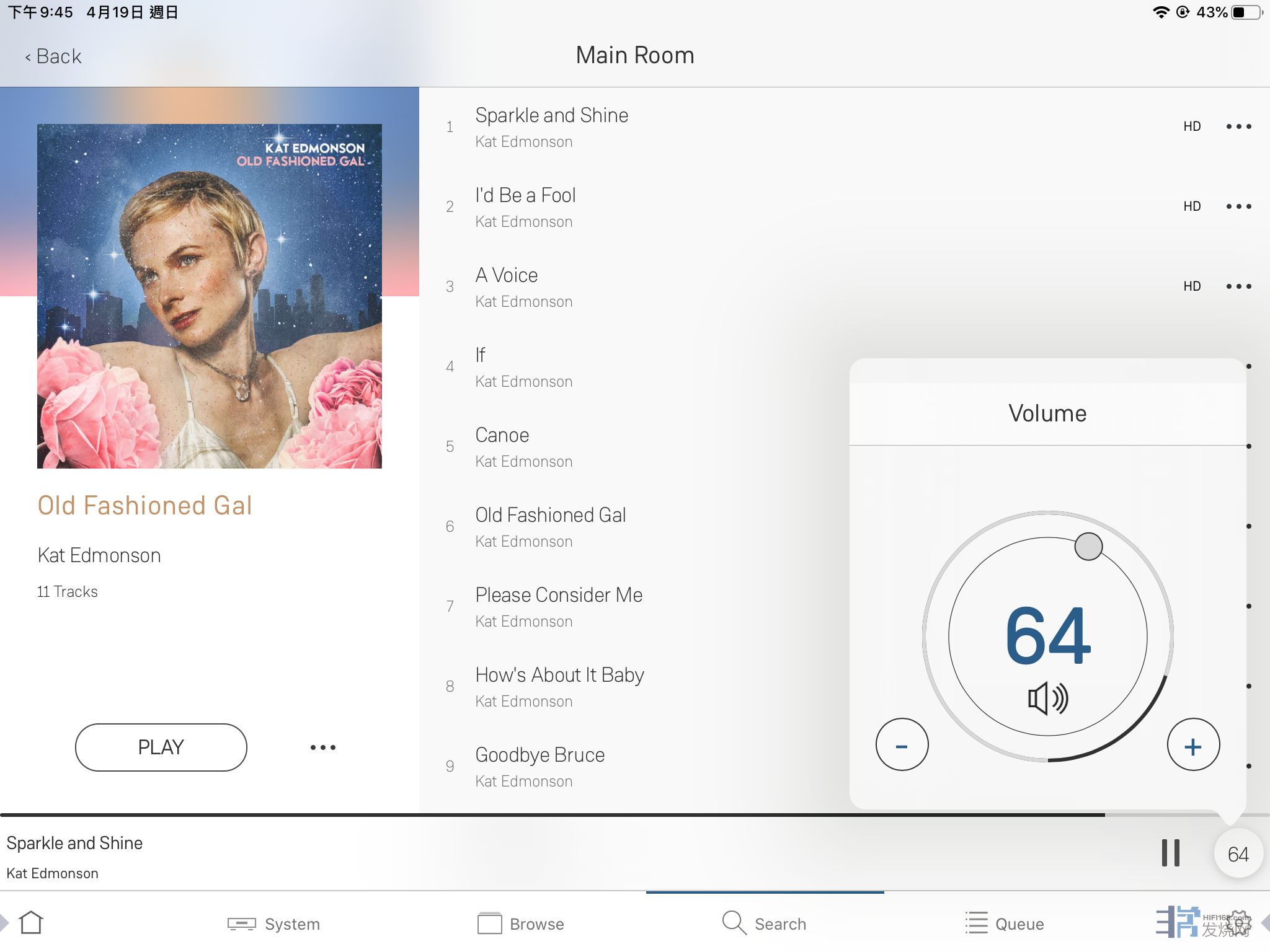Toggle the 64 volume bubble

1238,854
